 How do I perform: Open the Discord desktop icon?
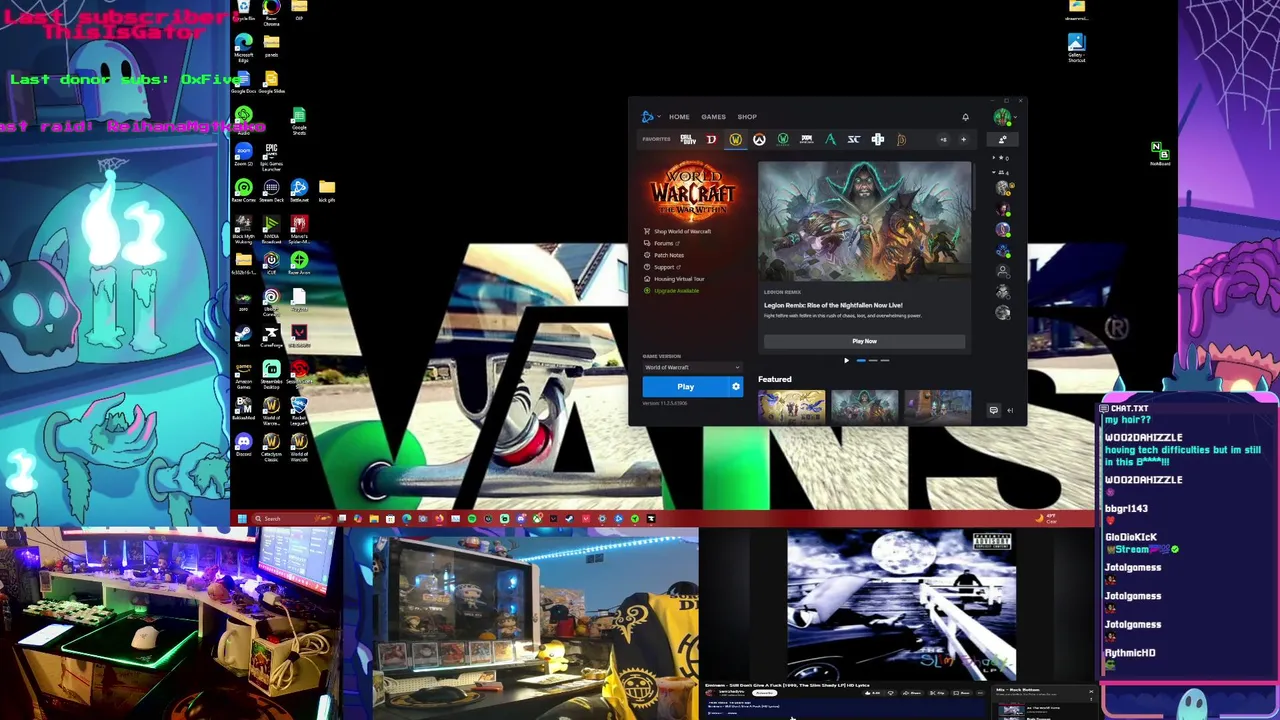coord(243,445)
